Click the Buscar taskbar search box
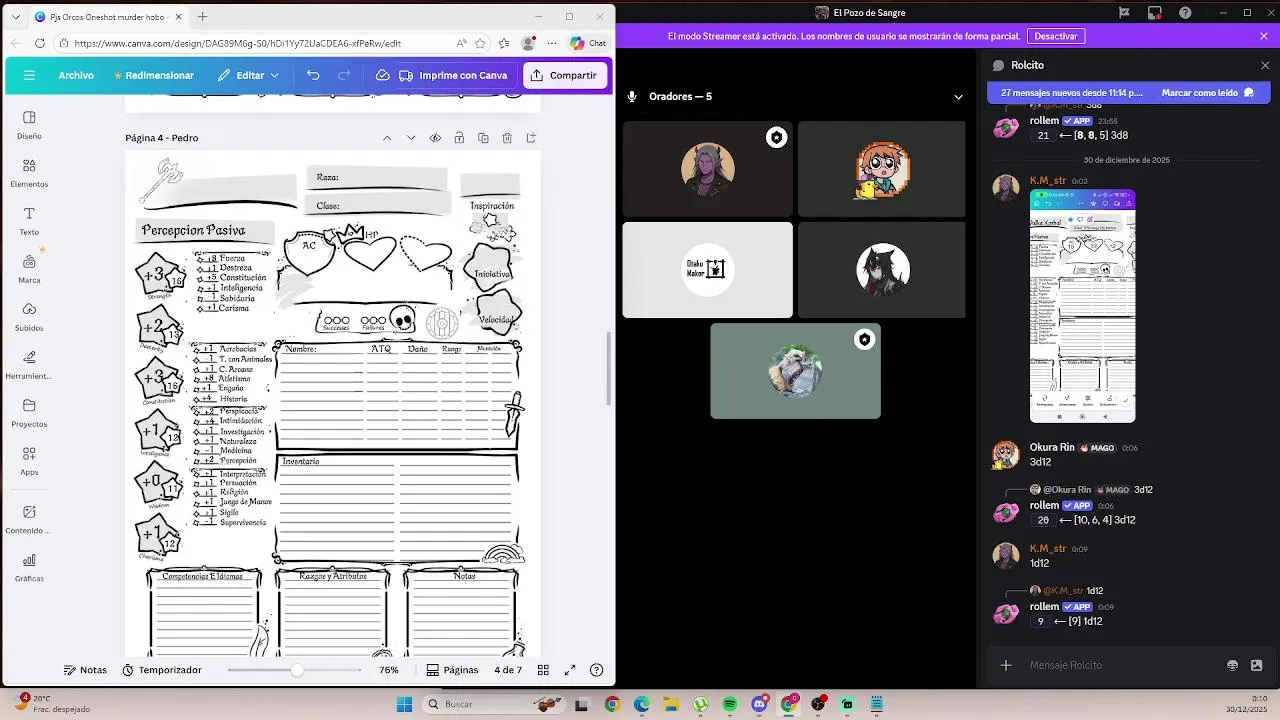This screenshot has width=1280, height=720. 493,704
